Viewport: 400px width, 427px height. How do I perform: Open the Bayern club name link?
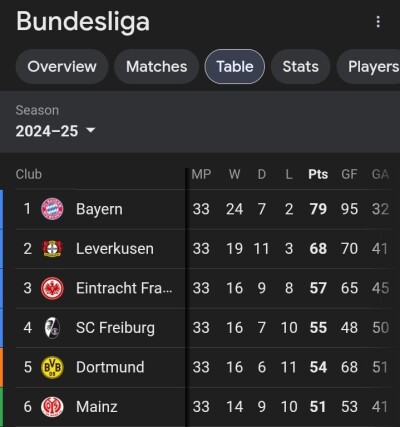click(99, 209)
